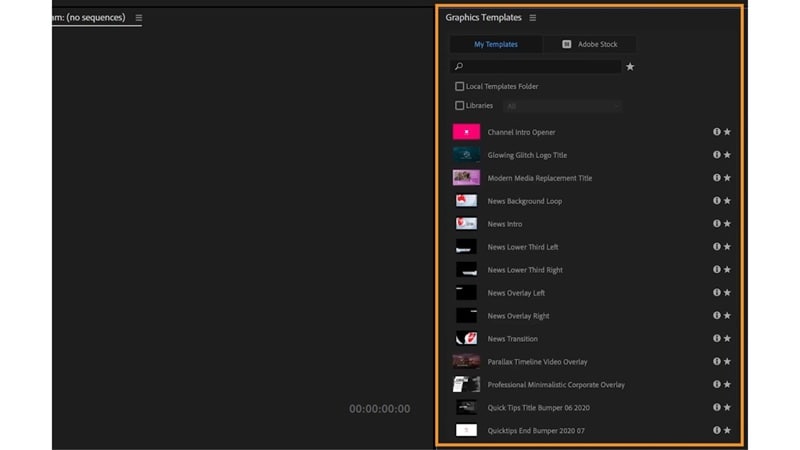
Task: Switch to the Adobe Stock tab
Action: (x=590, y=44)
